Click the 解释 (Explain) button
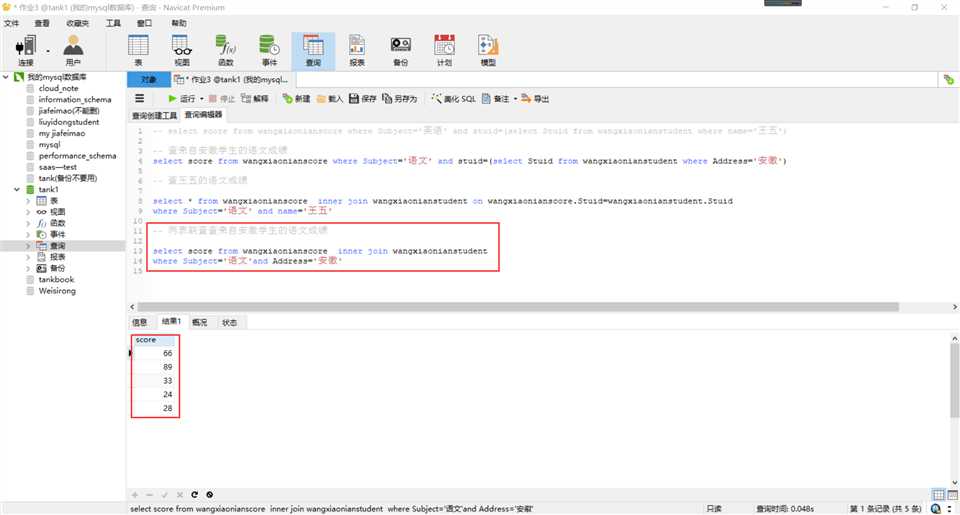This screenshot has width=960, height=515. coord(255,99)
